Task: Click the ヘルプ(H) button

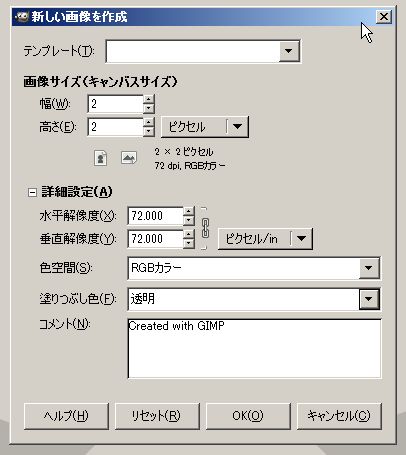Action: [66, 416]
